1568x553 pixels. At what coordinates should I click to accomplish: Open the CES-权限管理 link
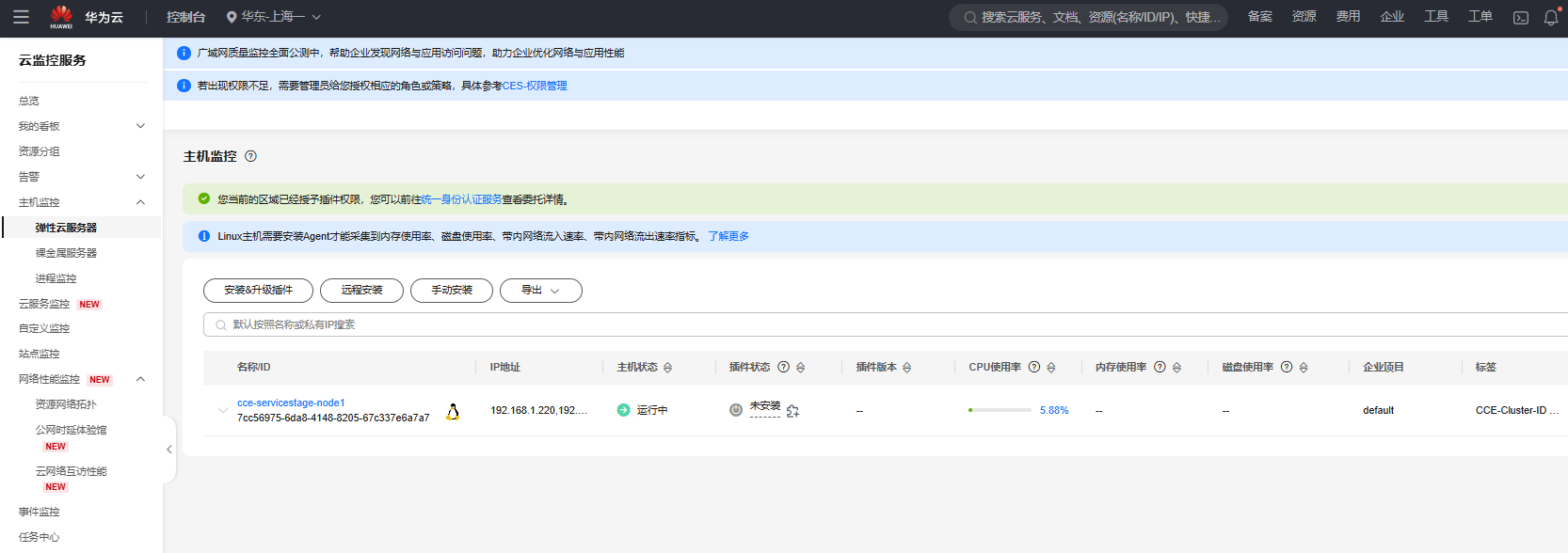[x=535, y=86]
